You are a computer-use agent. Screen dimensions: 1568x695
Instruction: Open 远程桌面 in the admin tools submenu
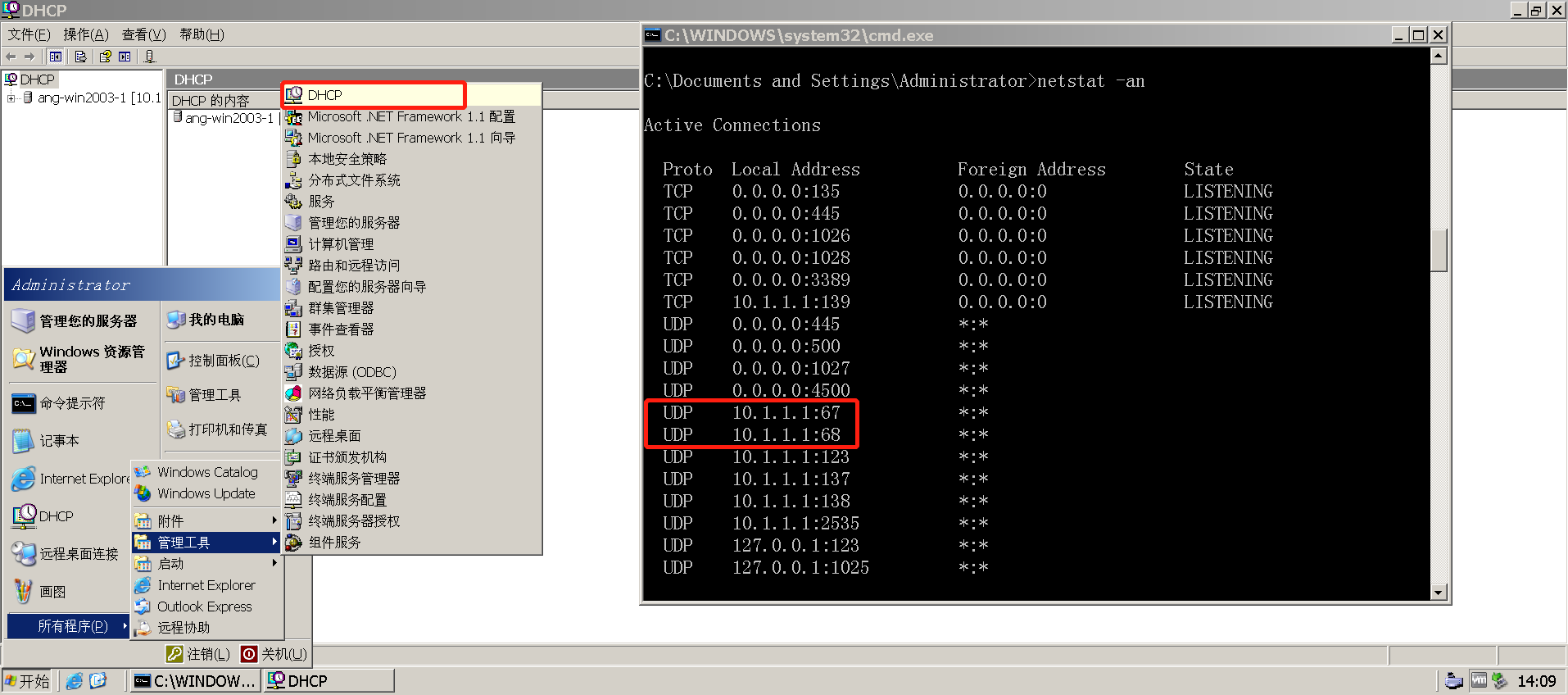[412, 436]
